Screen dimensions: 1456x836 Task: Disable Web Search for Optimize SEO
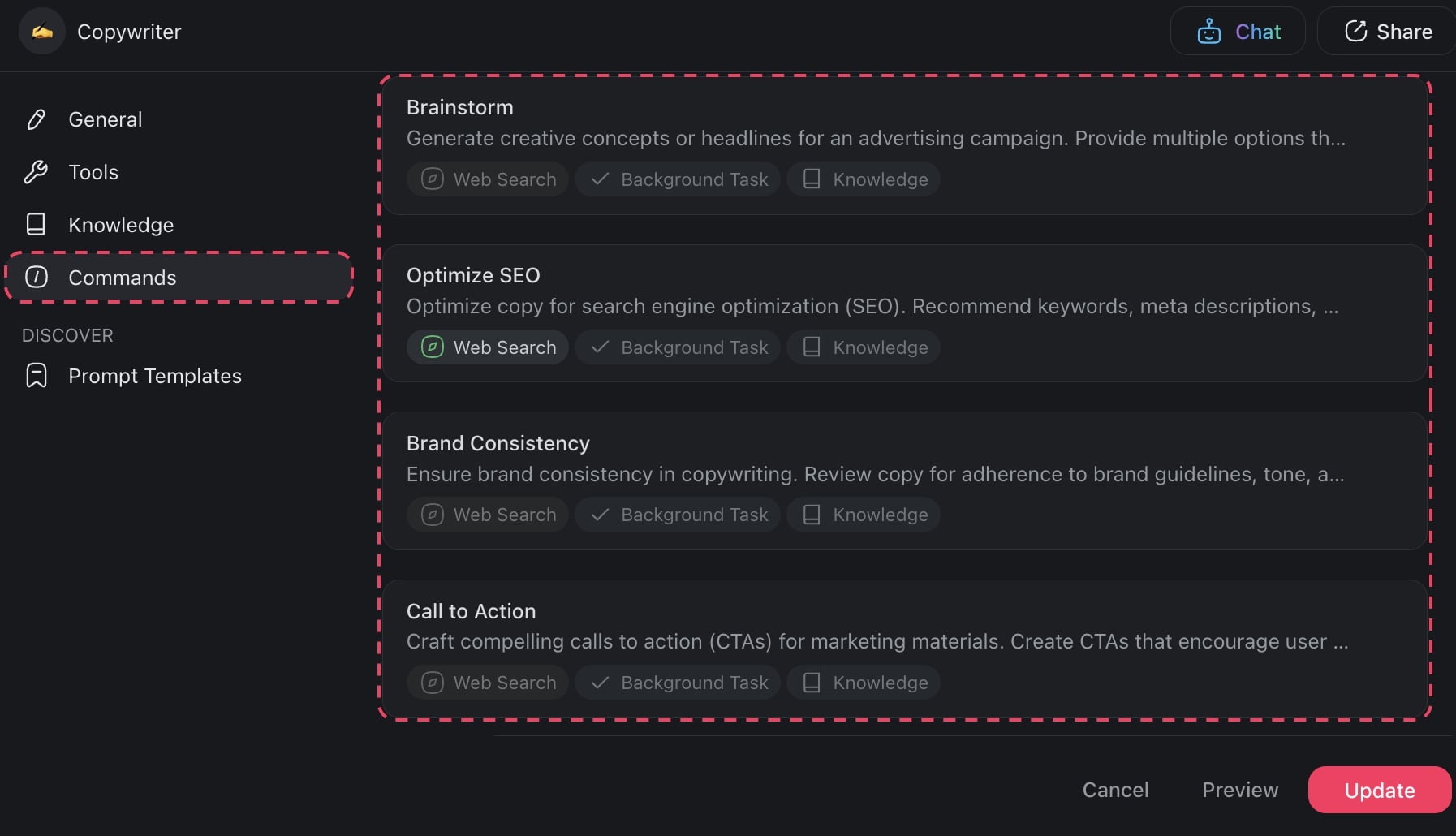coord(488,347)
